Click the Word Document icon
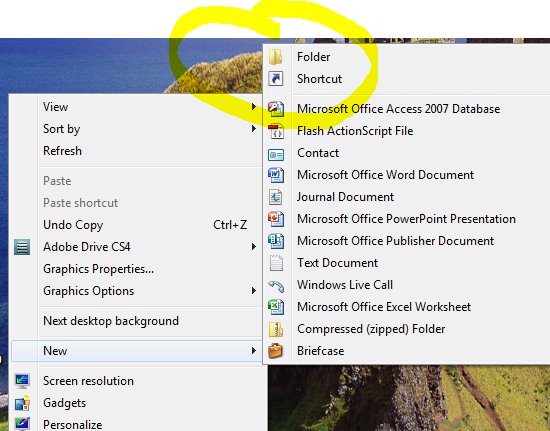 point(276,175)
